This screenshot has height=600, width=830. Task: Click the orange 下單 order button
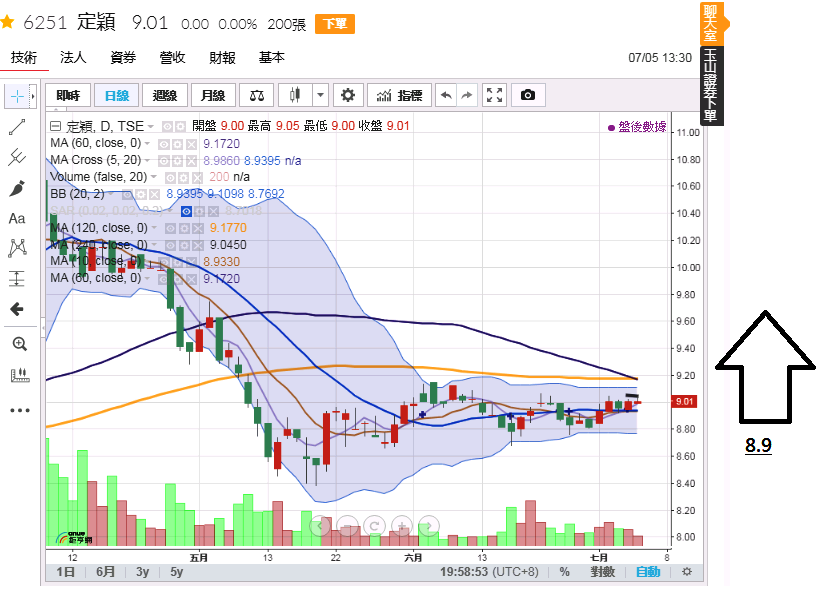coord(335,24)
